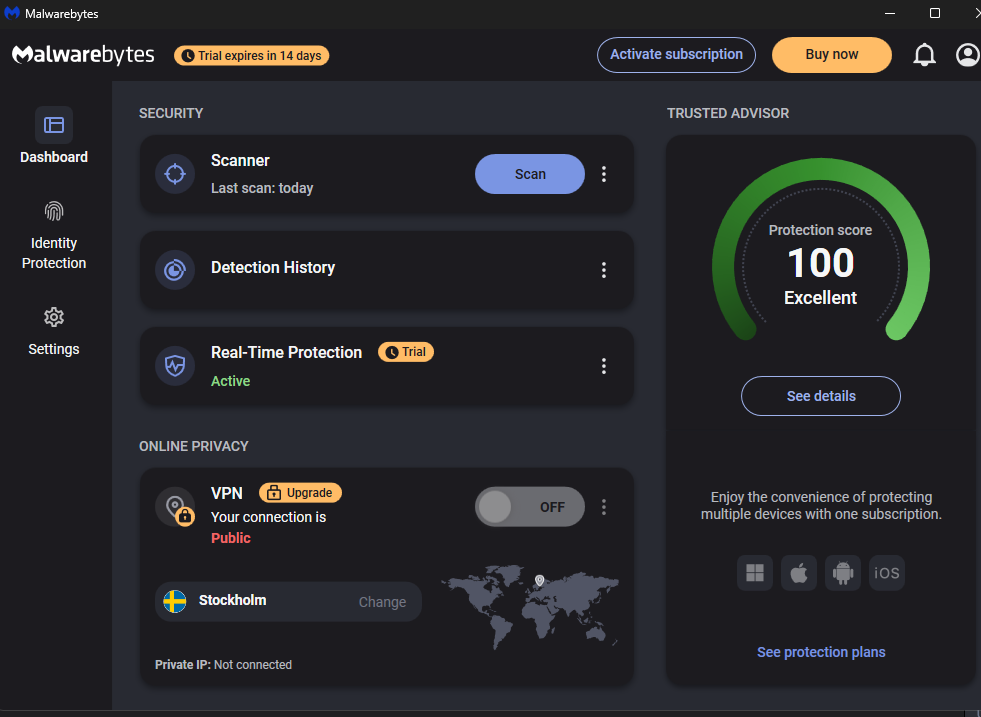Click the Android platform icon

click(843, 572)
